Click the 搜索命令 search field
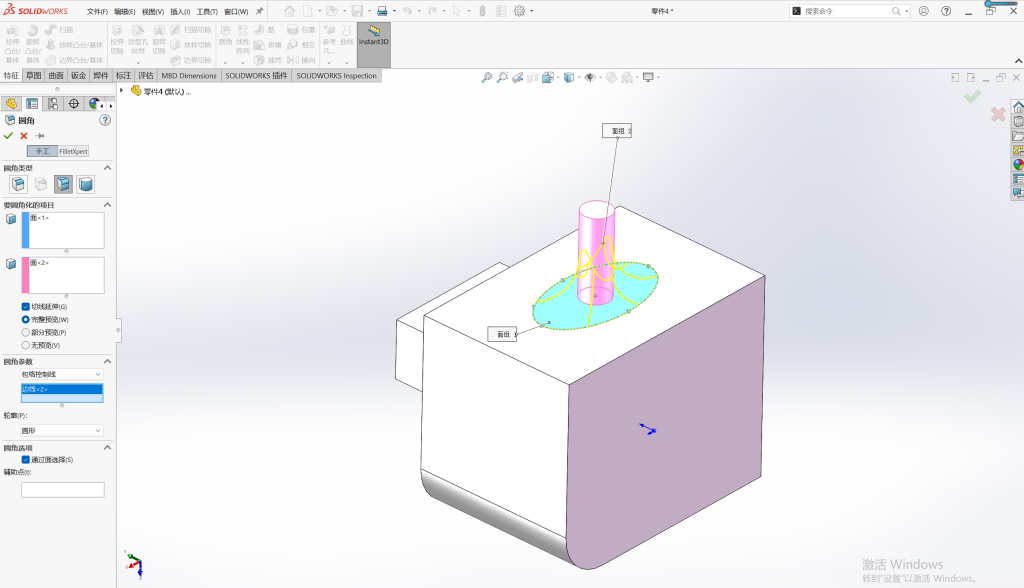 click(847, 11)
